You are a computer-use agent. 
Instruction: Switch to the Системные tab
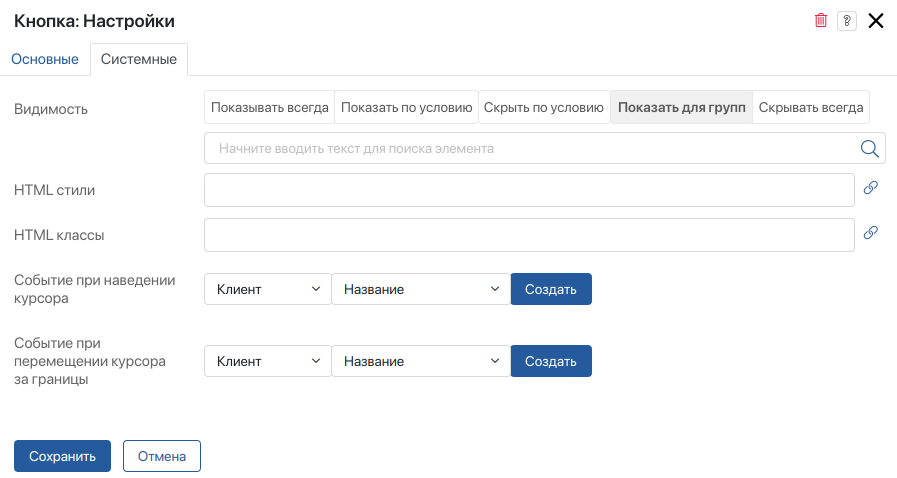pyautogui.click(x=139, y=59)
